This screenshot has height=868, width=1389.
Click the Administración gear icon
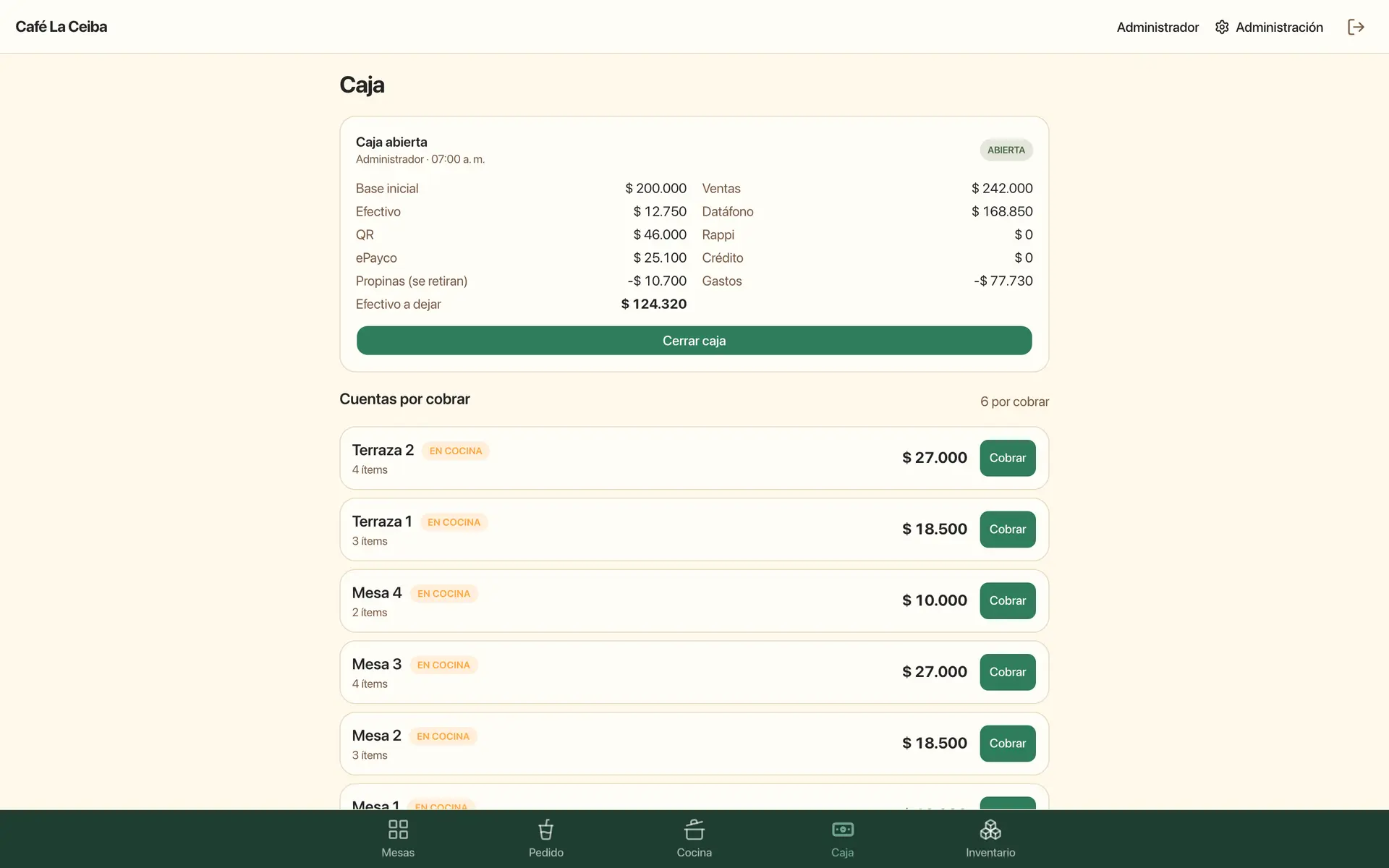tap(1222, 27)
